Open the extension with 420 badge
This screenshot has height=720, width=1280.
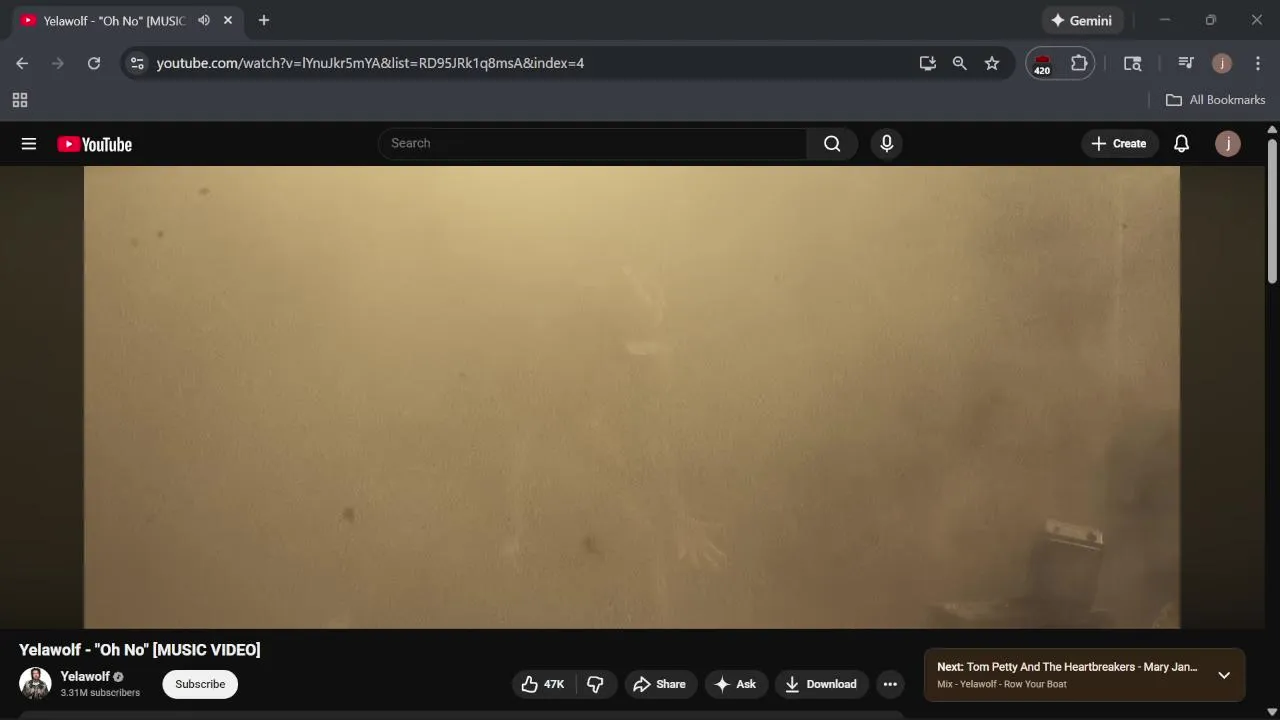pos(1042,64)
